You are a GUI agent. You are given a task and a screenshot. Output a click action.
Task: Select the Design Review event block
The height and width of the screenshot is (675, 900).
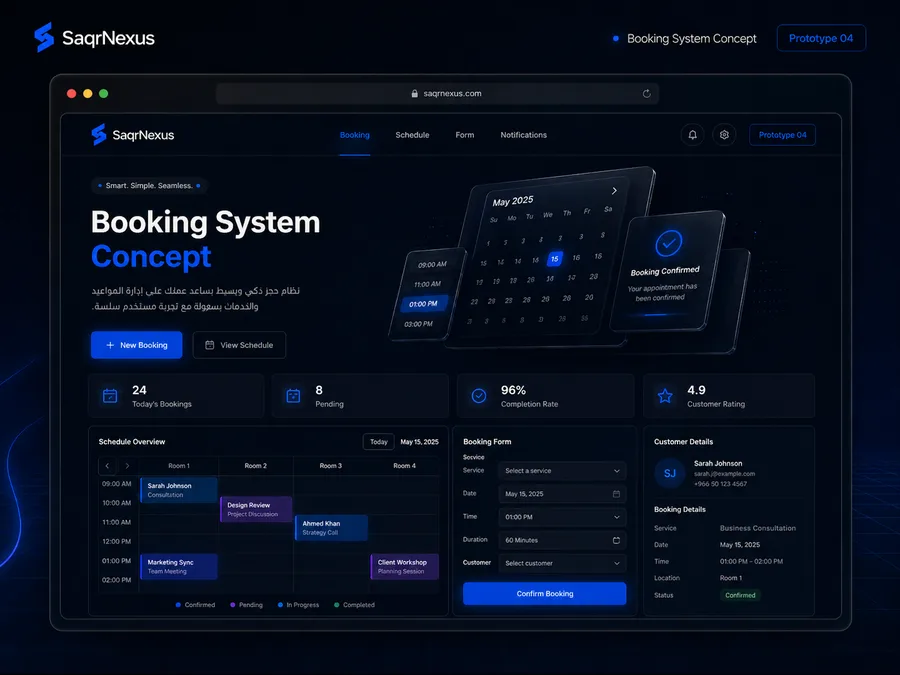pos(256,509)
